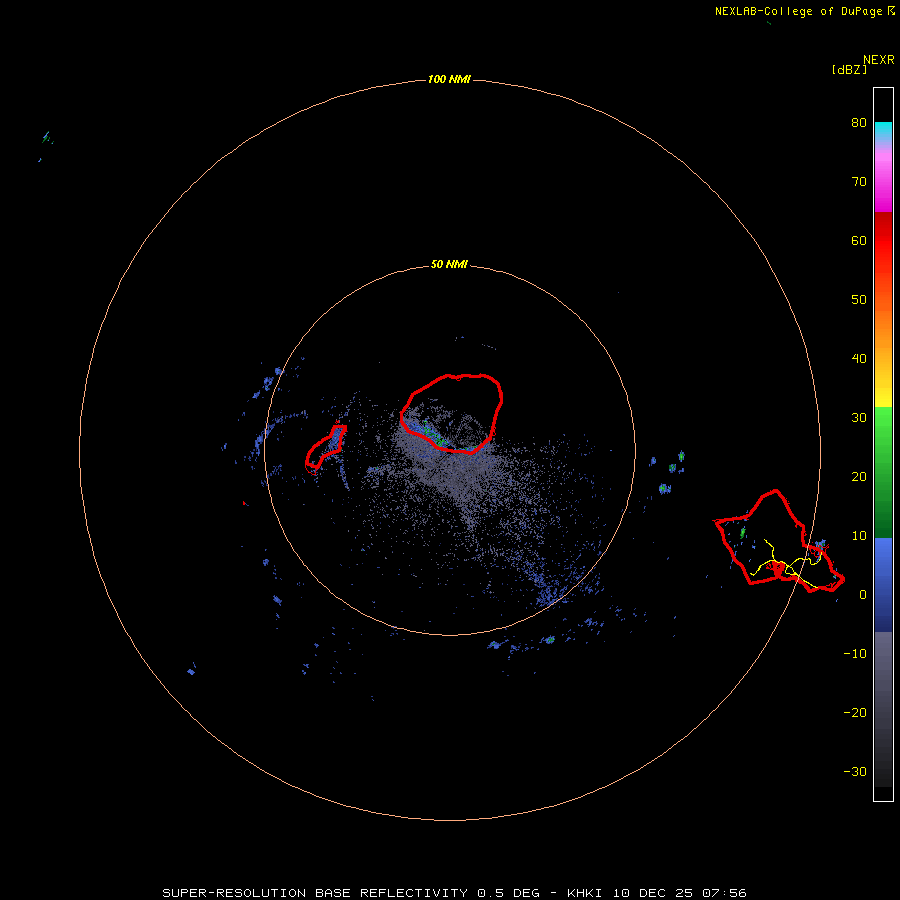Click the "[dBZ]" units label
The height and width of the screenshot is (900, 900).
click(x=849, y=70)
